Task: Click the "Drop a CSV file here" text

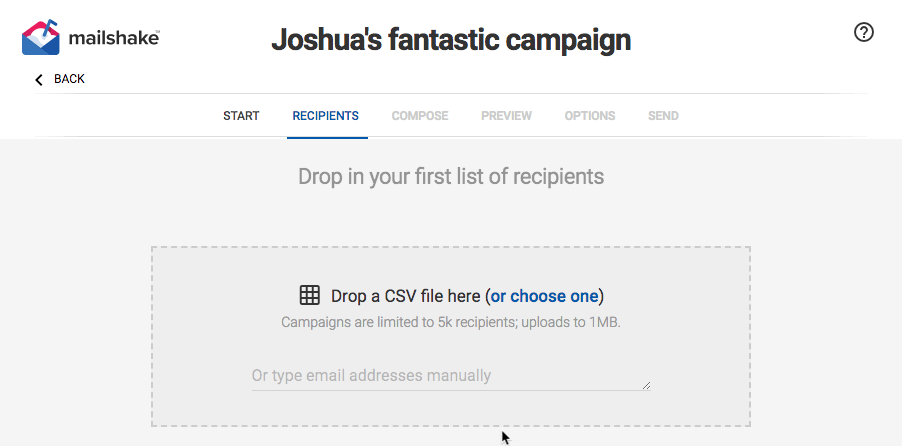Action: [406, 296]
